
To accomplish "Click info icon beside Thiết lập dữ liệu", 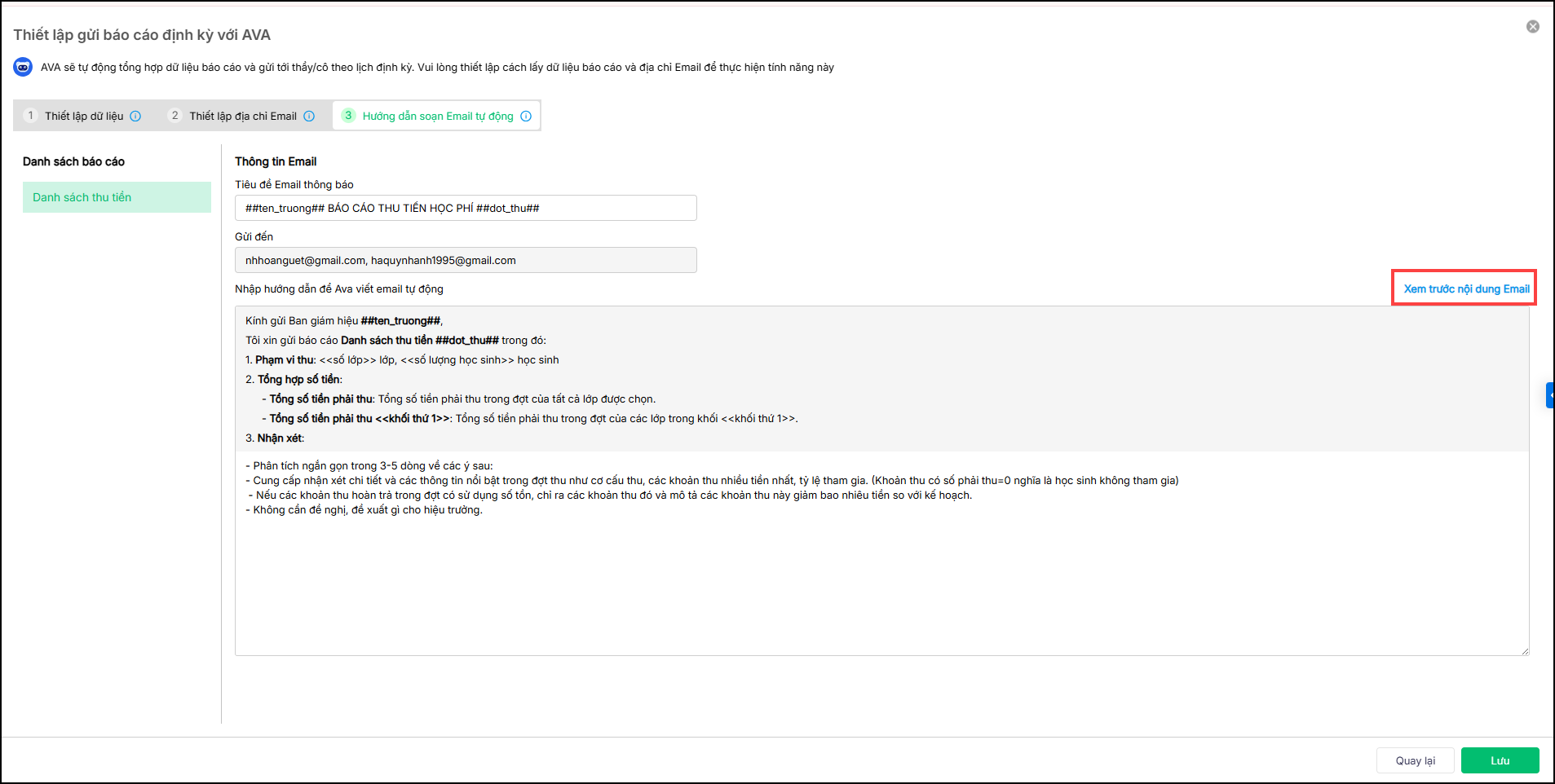I will (136, 117).
